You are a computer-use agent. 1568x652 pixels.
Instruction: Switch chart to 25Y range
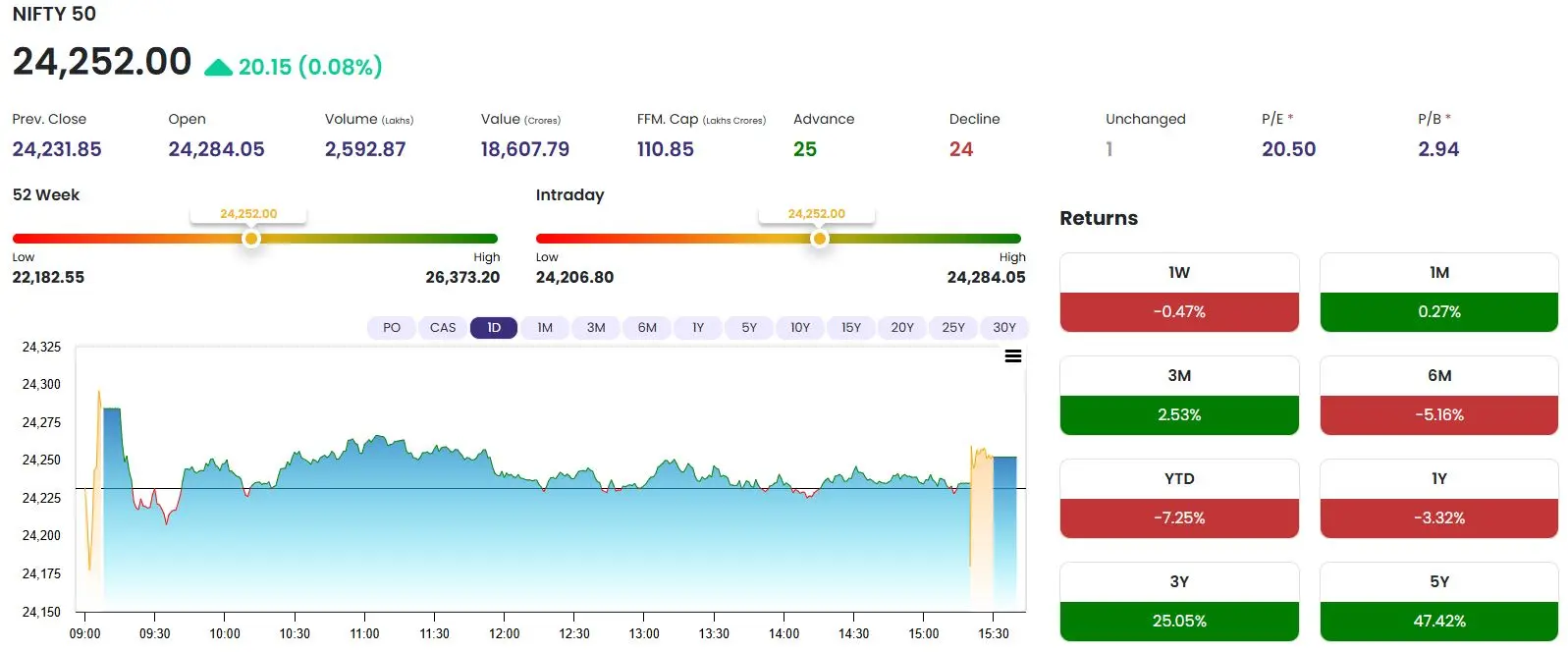coord(953,327)
